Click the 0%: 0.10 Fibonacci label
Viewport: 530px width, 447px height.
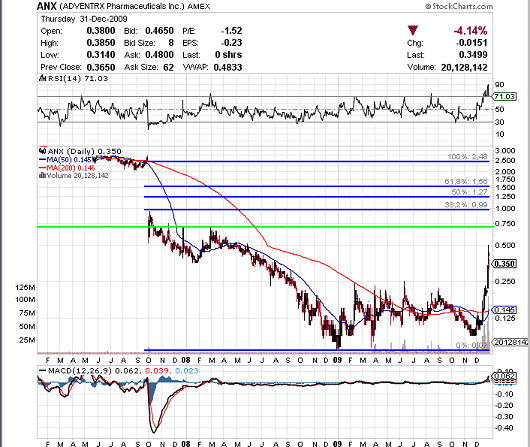click(x=472, y=346)
